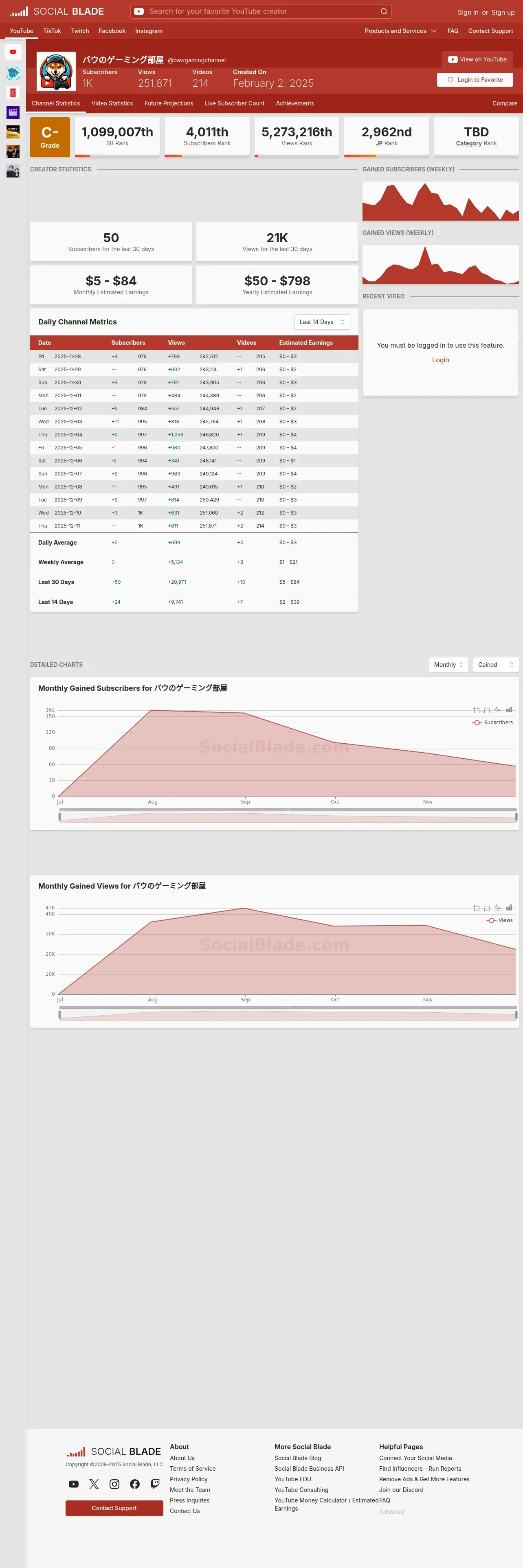Open the red T-Series avatar in sidebar
The height and width of the screenshot is (1568, 523).
(x=13, y=92)
